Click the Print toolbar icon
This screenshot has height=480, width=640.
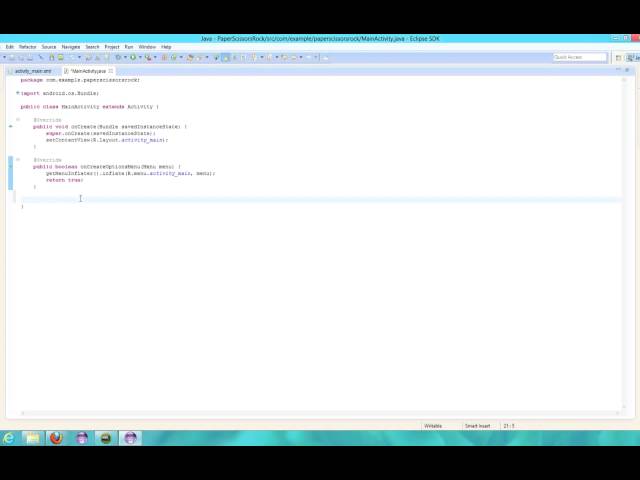tap(29, 58)
